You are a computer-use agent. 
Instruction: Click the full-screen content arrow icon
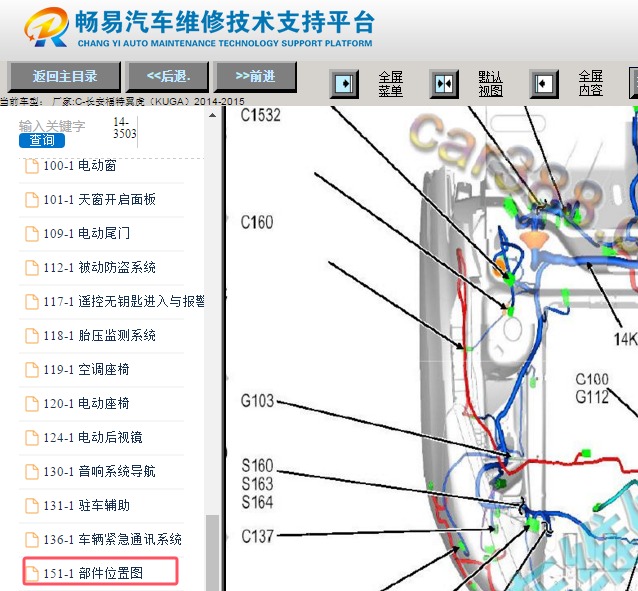click(544, 84)
